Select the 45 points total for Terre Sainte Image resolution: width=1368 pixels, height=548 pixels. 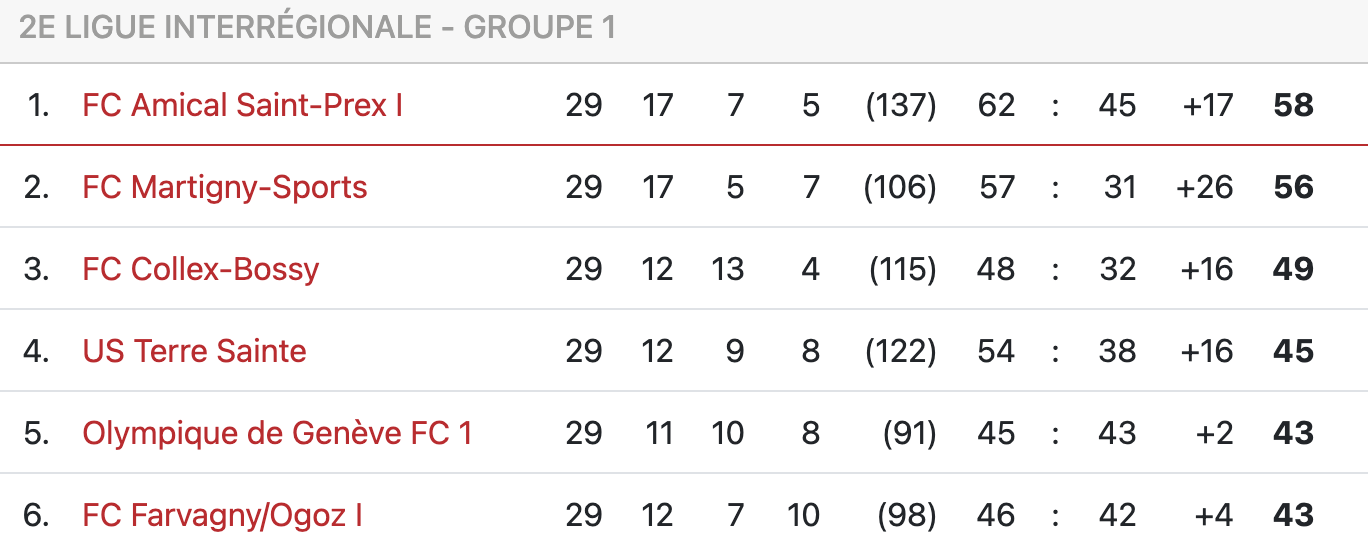(1293, 351)
